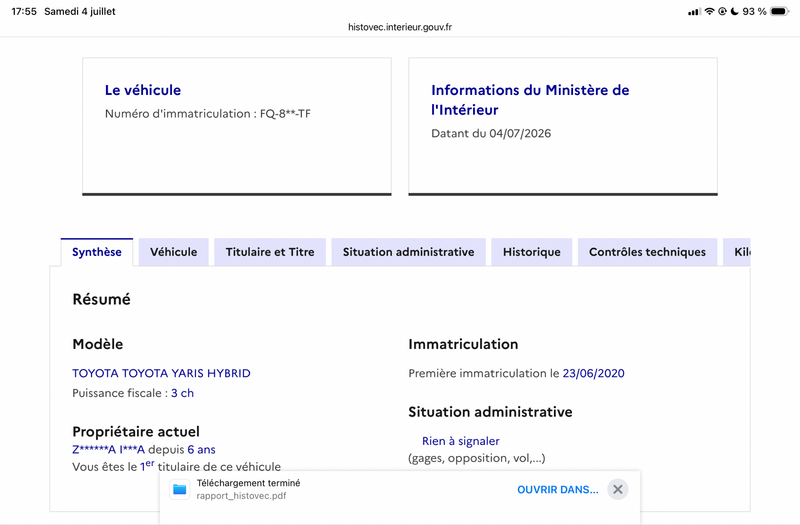Open the Titulaire et Titre tab
Image resolution: width=800 pixels, height=525 pixels.
click(x=270, y=252)
